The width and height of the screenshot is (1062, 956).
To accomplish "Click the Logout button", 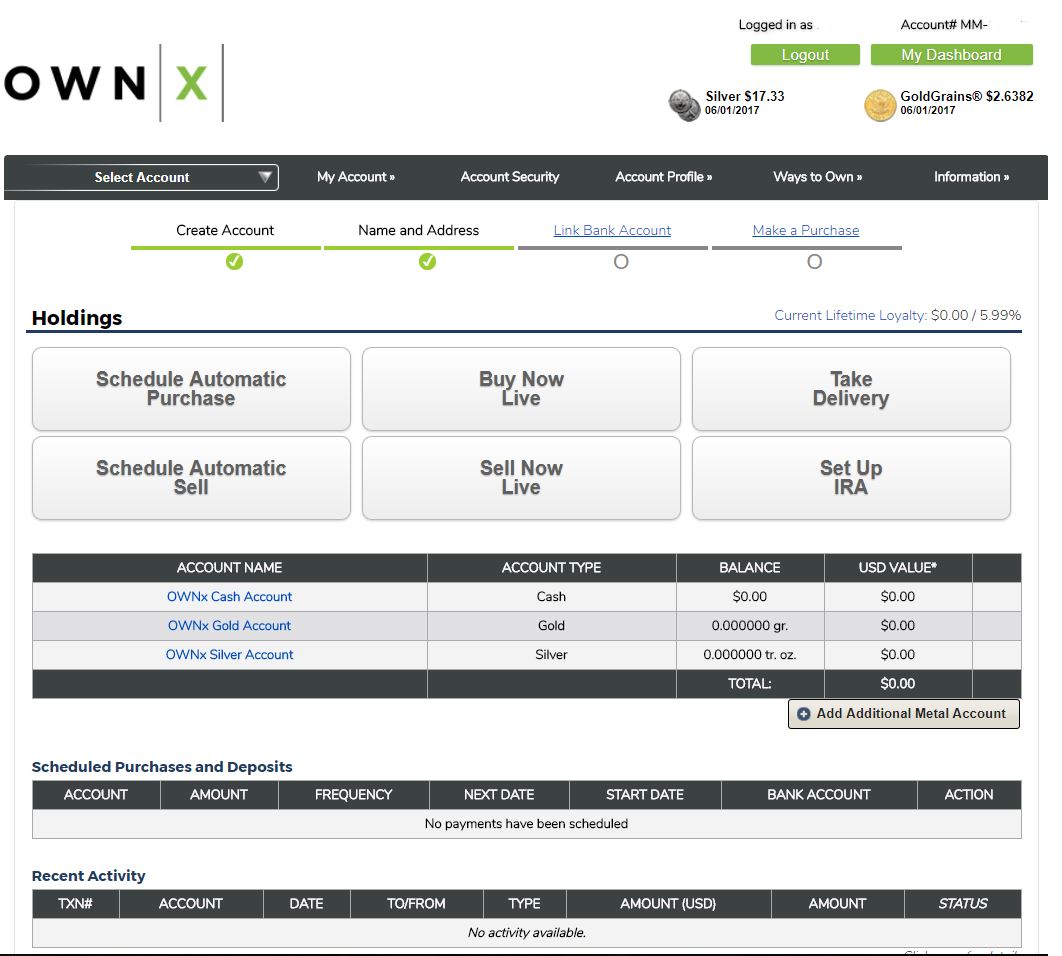I will tap(805, 55).
